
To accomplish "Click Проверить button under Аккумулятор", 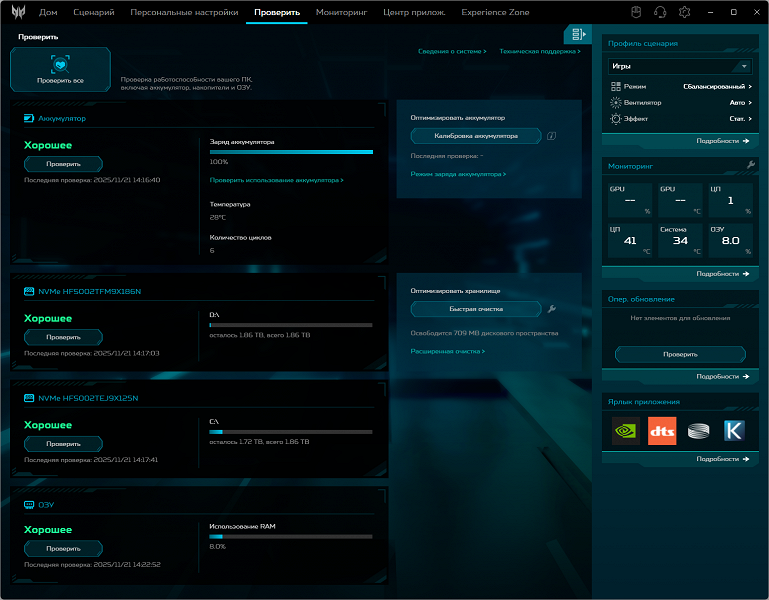I will pos(63,164).
